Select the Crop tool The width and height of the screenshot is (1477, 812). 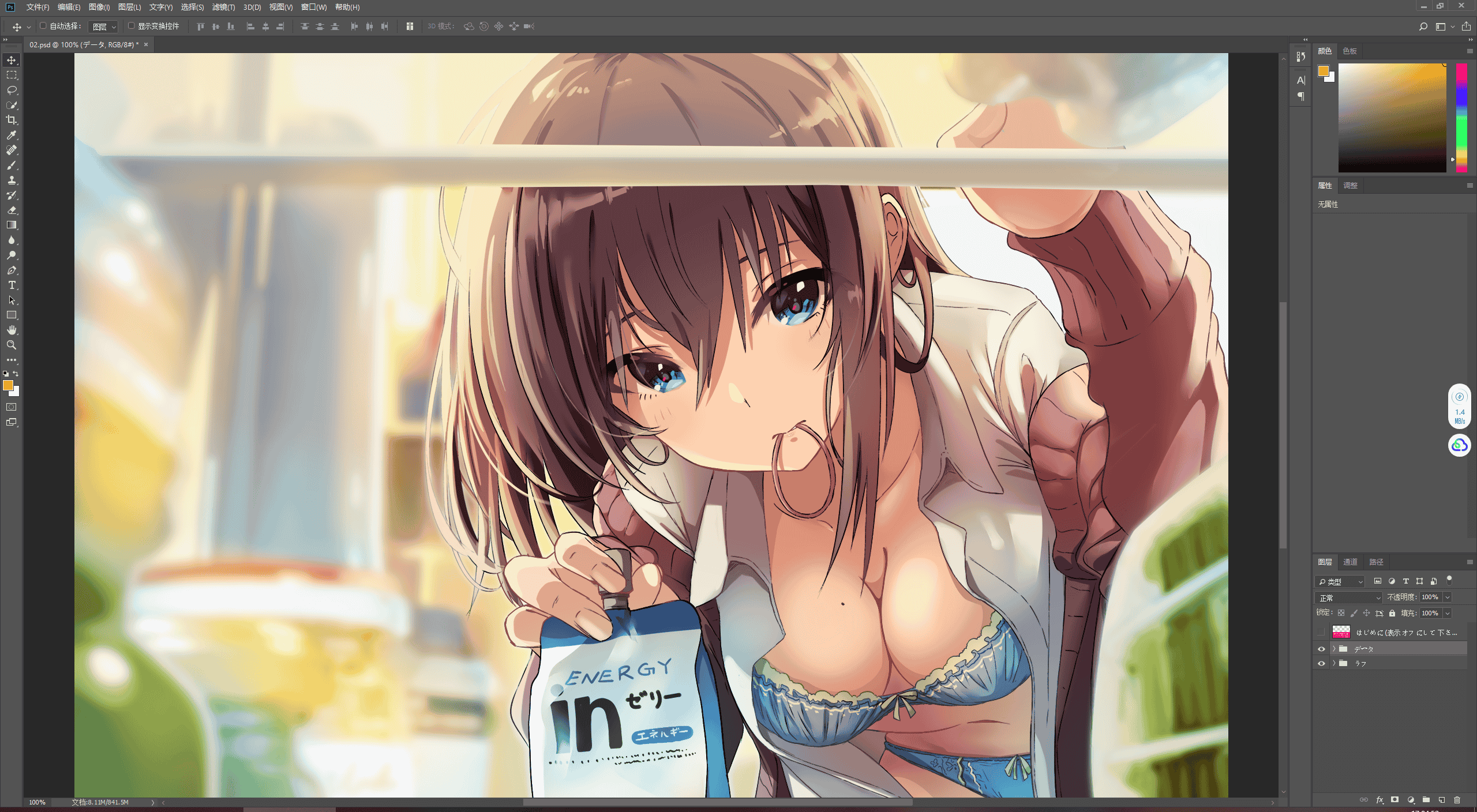click(x=12, y=120)
